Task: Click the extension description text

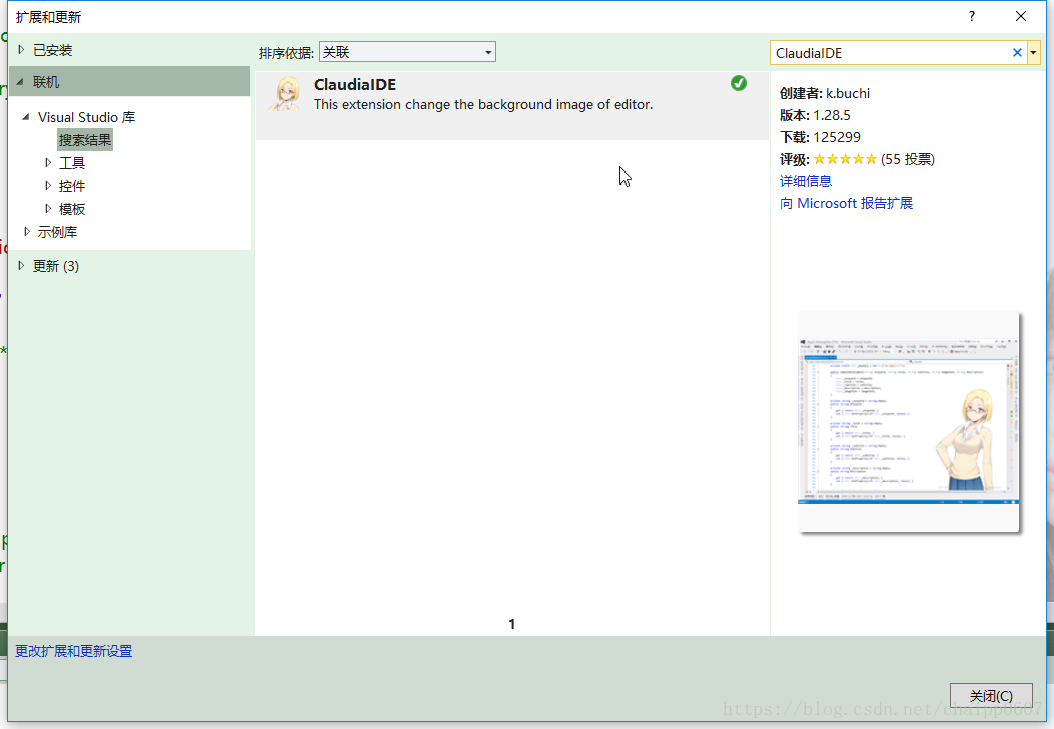Action: pos(483,105)
